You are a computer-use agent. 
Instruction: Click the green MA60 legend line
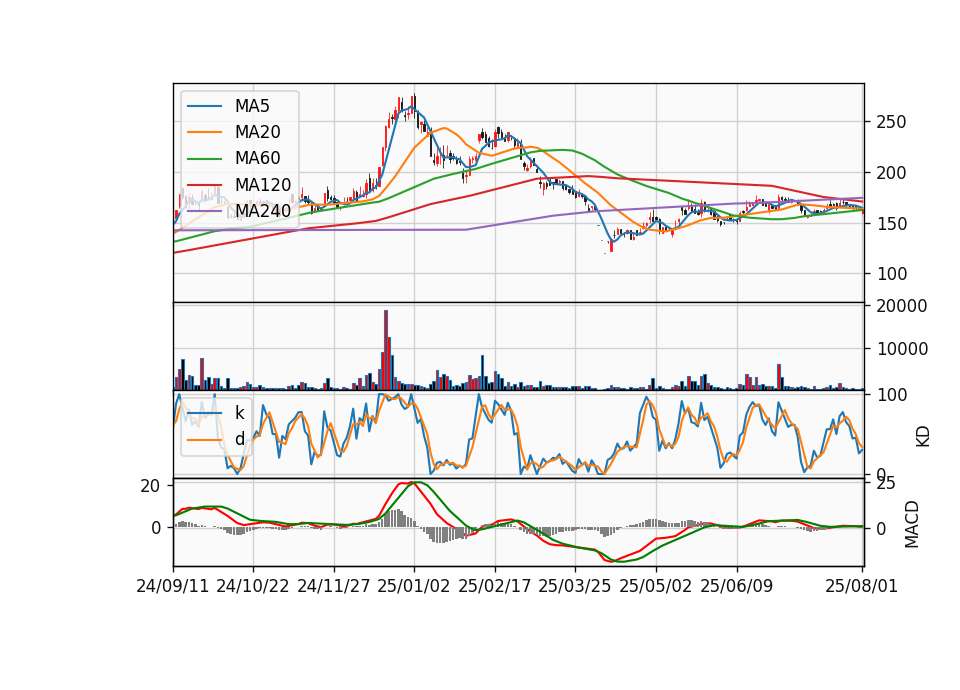[x=204, y=159]
